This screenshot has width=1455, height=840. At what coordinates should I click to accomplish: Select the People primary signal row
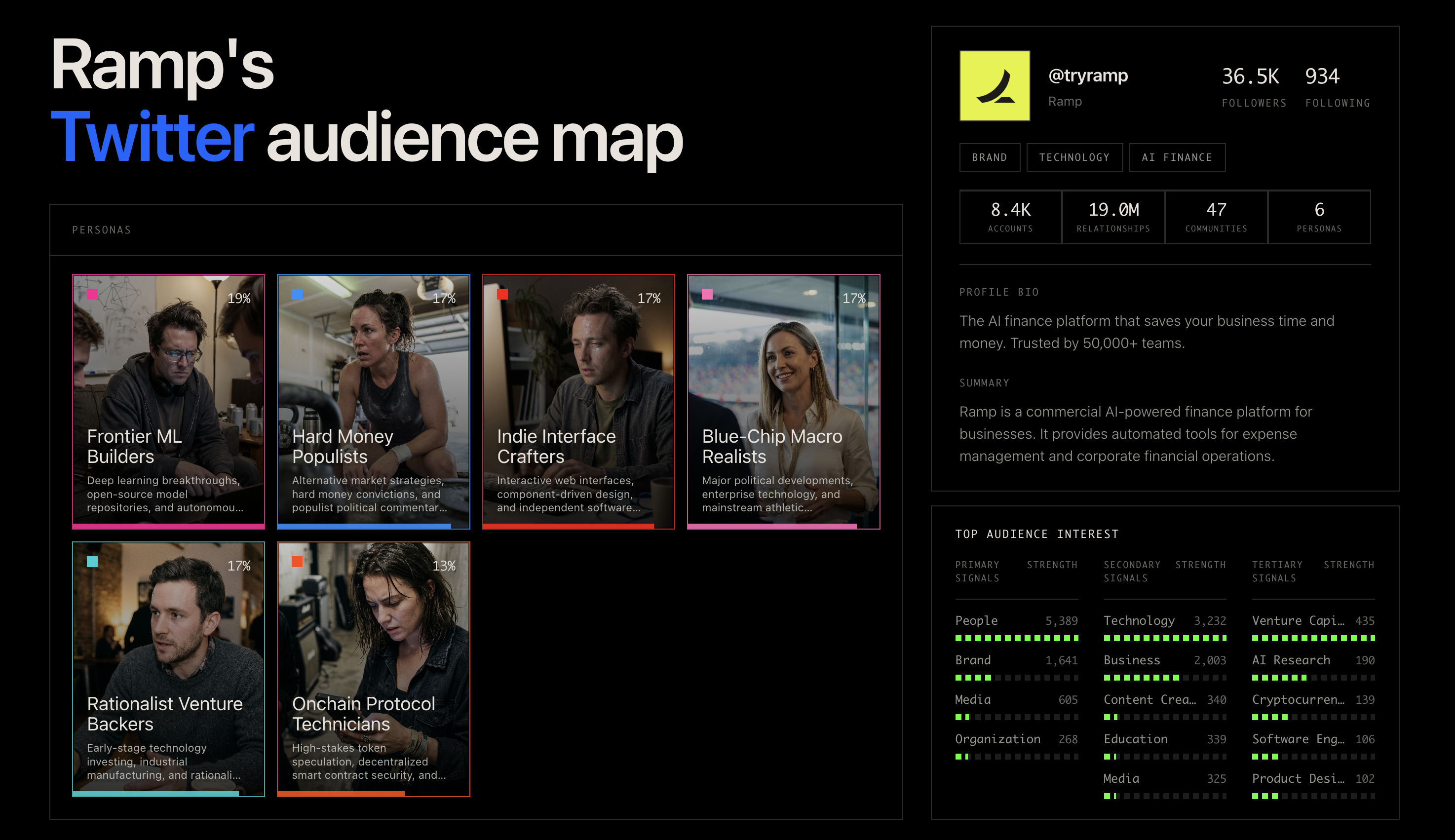click(x=1017, y=628)
